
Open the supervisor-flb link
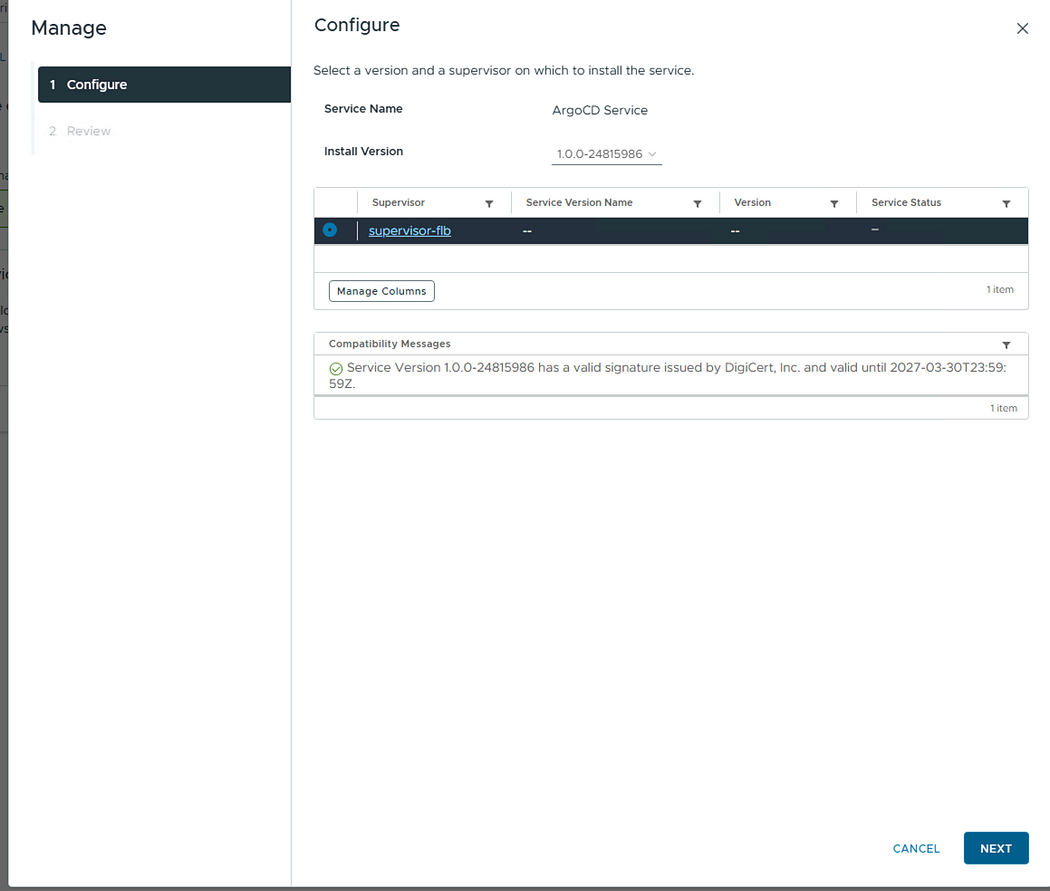(x=409, y=230)
